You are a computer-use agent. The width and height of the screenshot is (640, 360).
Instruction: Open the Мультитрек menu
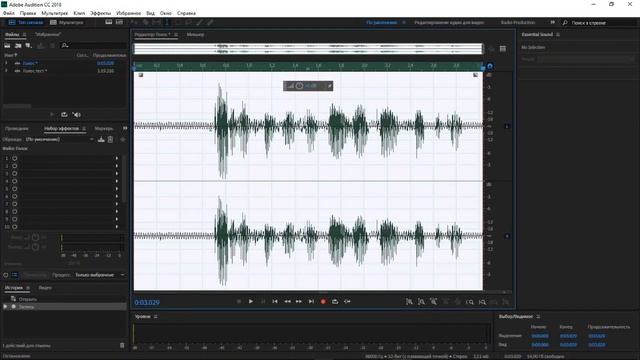point(55,13)
